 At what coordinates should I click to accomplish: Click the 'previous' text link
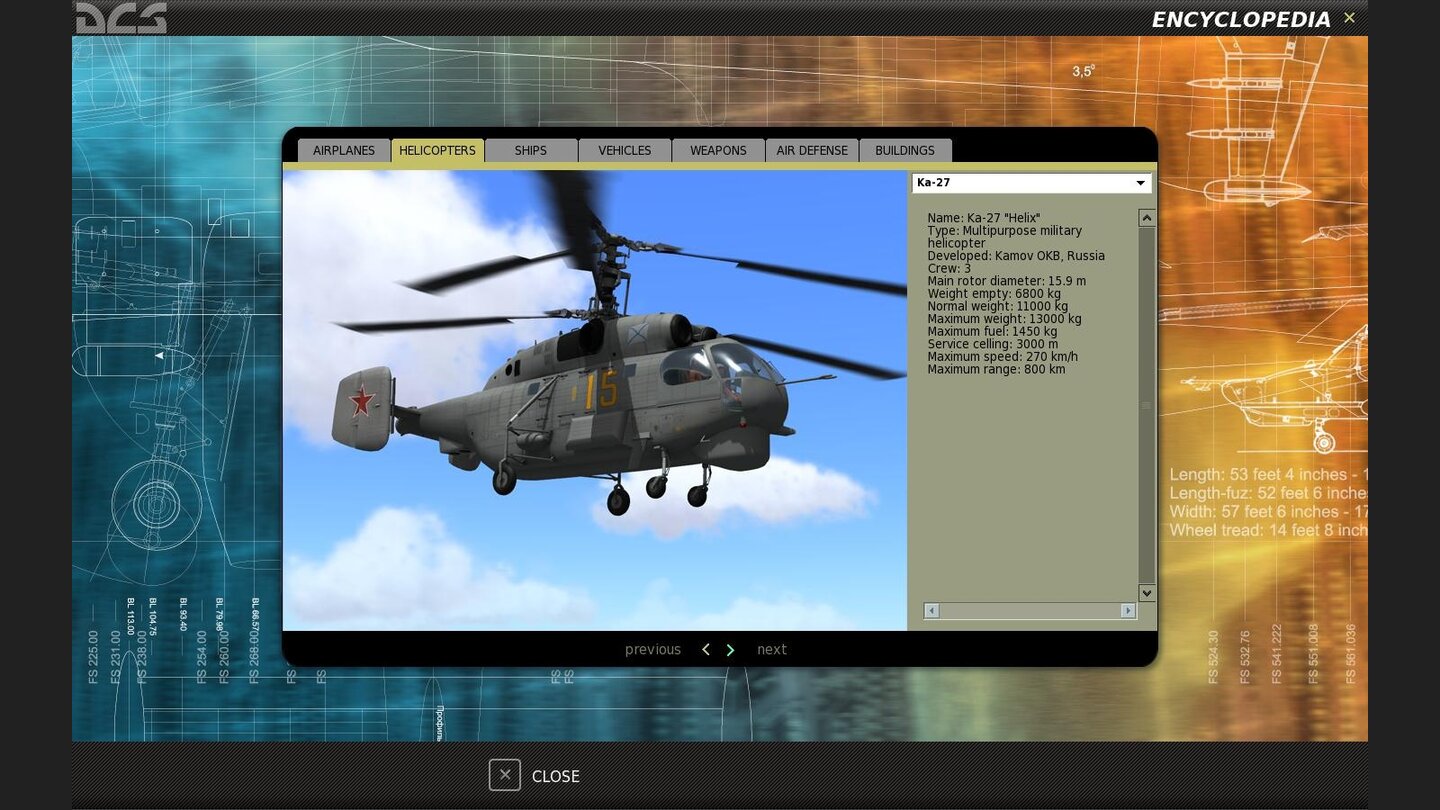tap(653, 650)
